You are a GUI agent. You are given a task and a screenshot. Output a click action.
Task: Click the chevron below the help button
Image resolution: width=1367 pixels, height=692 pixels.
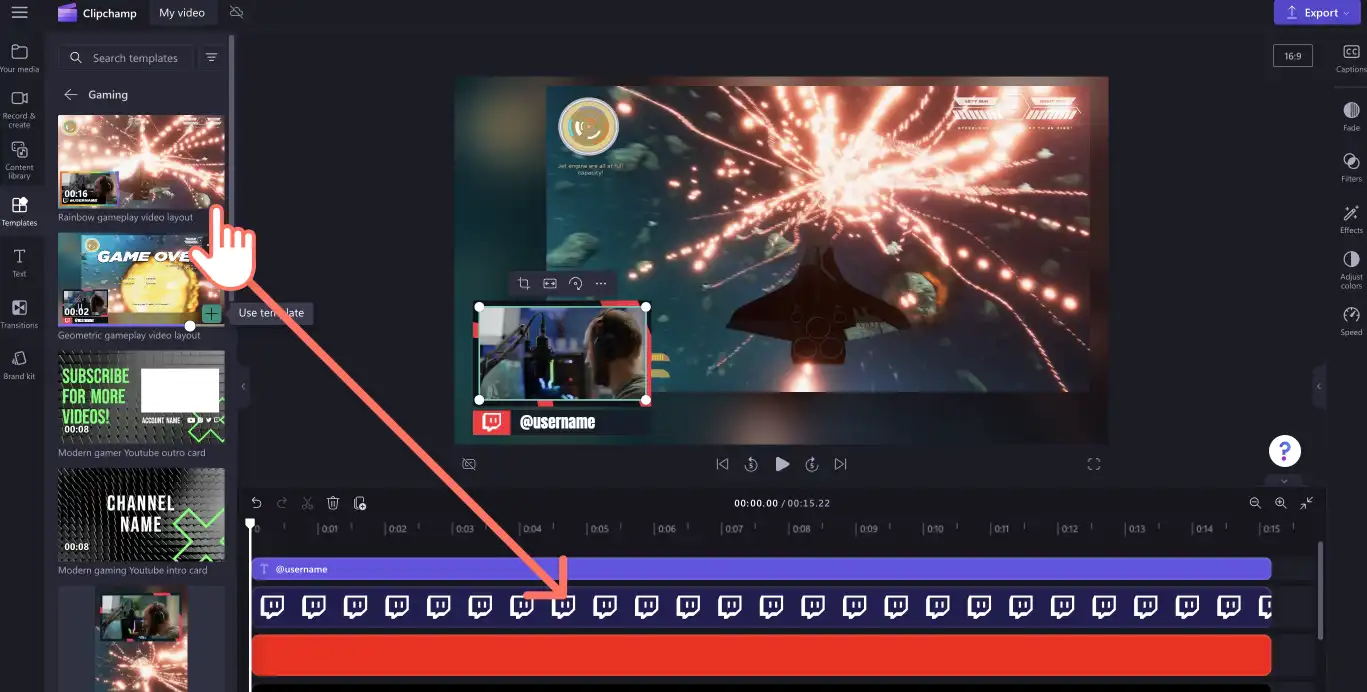pos(1285,481)
